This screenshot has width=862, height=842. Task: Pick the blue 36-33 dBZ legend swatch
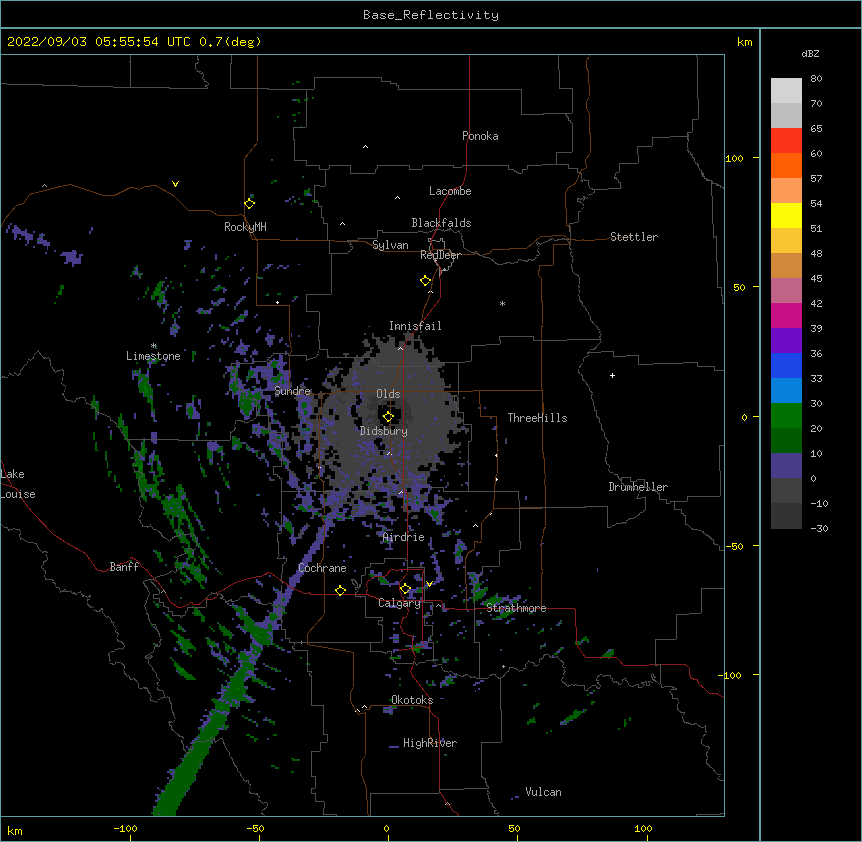coord(786,365)
